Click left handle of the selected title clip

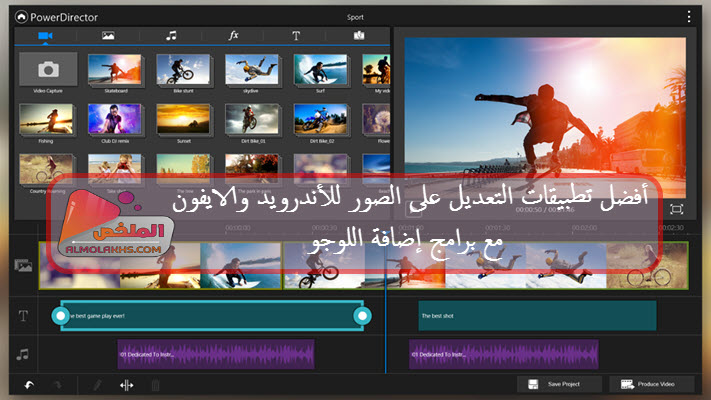click(60, 316)
